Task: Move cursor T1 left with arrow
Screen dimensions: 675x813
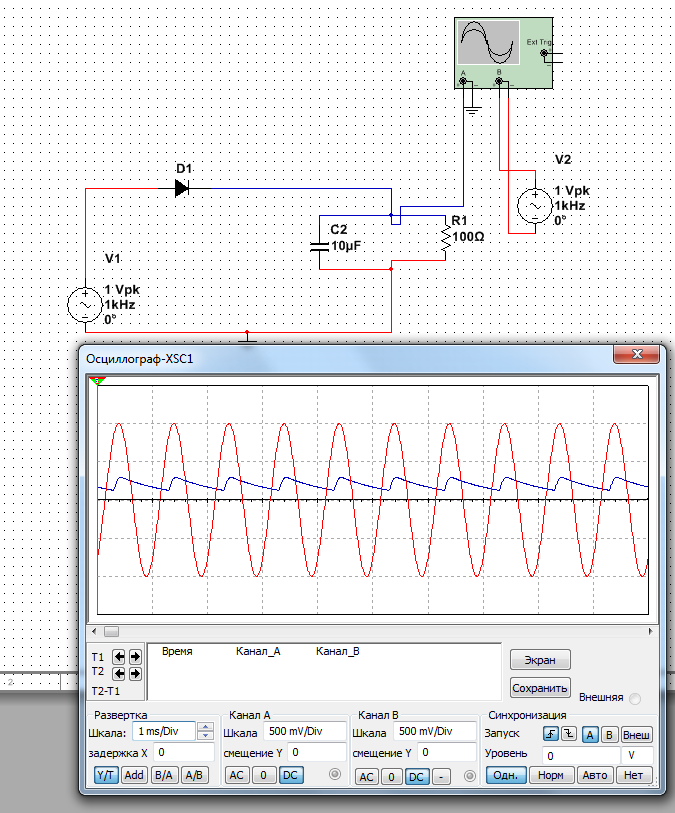Action: (119, 657)
